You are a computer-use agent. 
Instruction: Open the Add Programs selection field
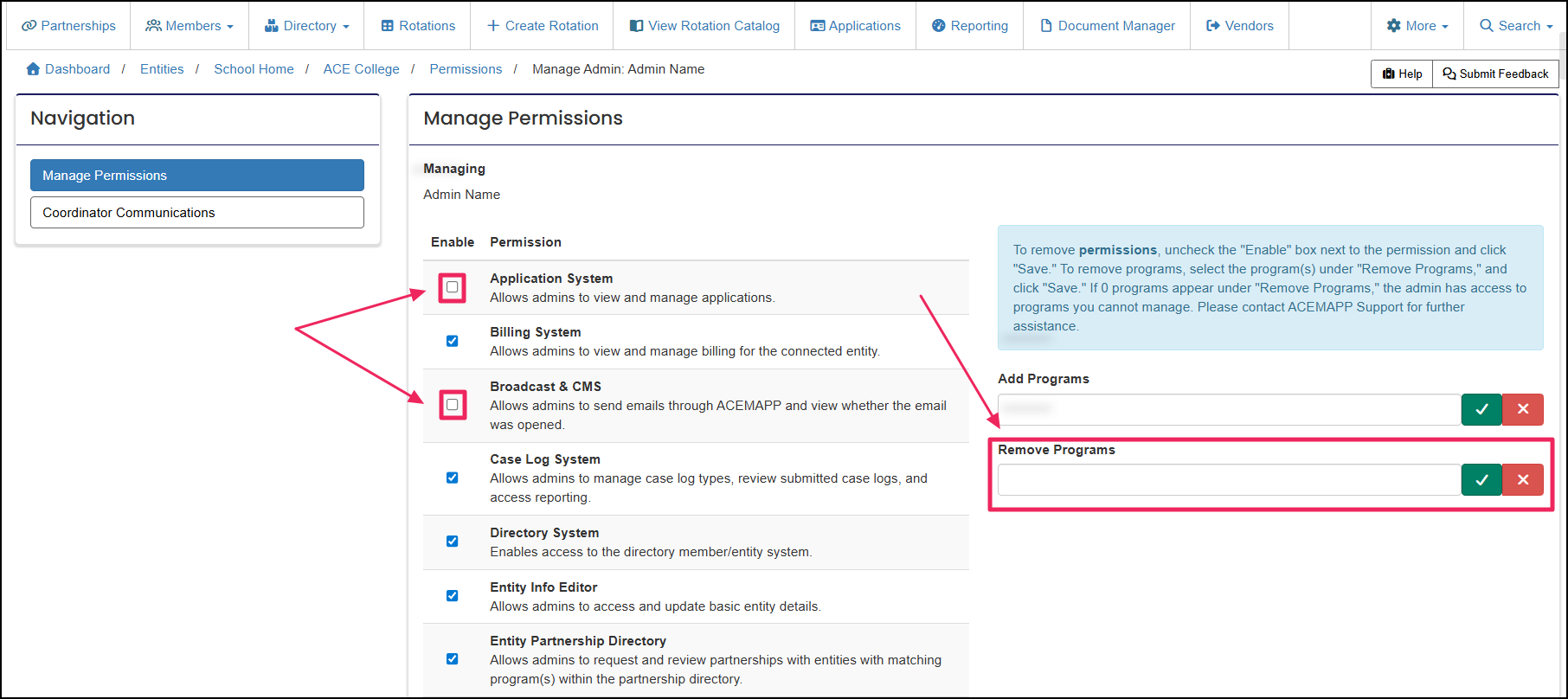coord(1230,409)
